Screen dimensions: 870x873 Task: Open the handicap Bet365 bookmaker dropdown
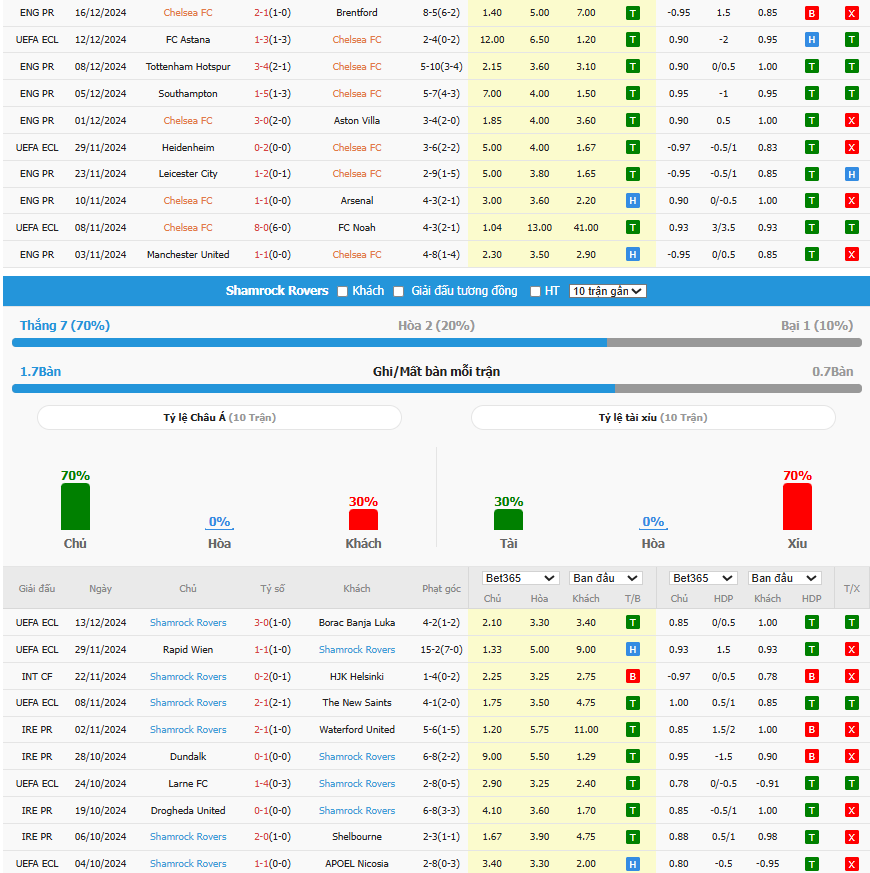tap(703, 578)
